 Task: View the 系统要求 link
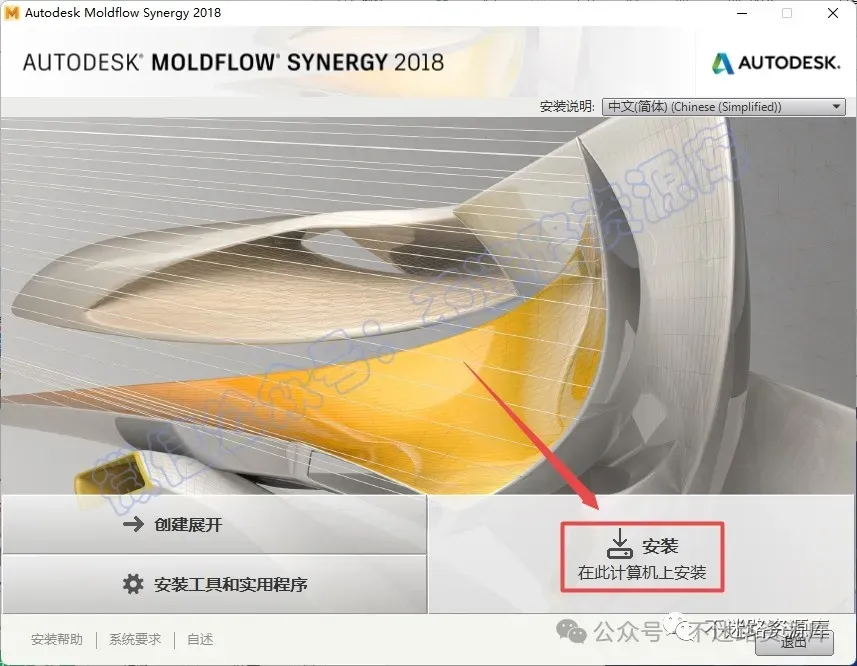135,639
